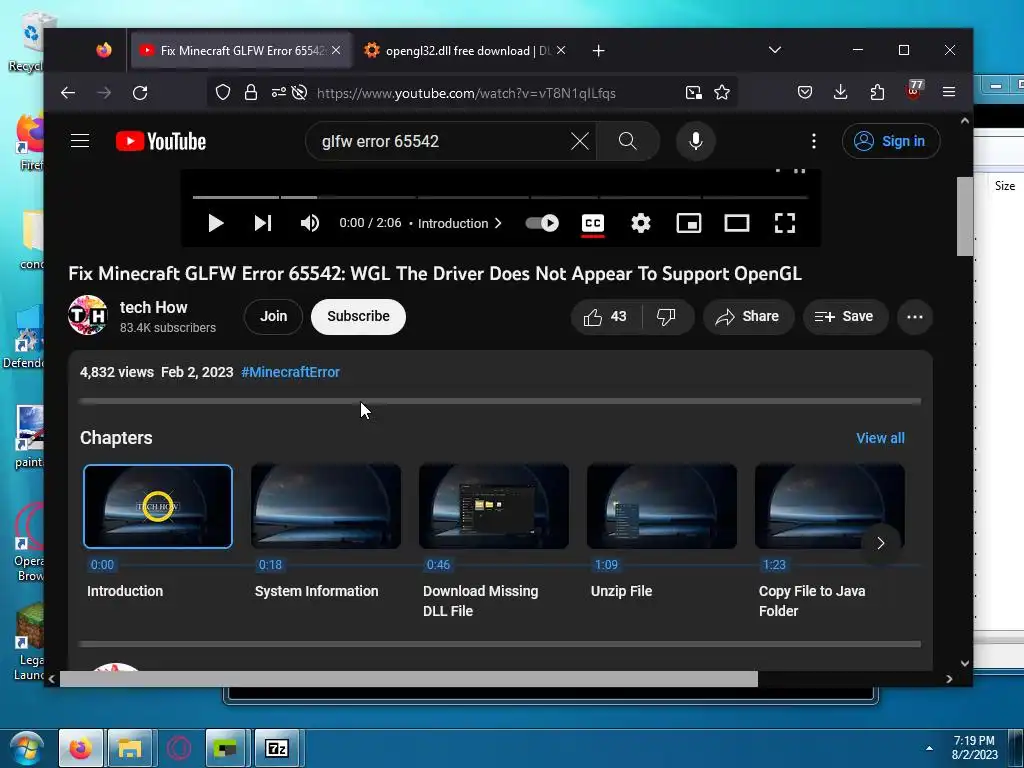
Task: Open Firefox View pinned button
Action: pos(104,50)
